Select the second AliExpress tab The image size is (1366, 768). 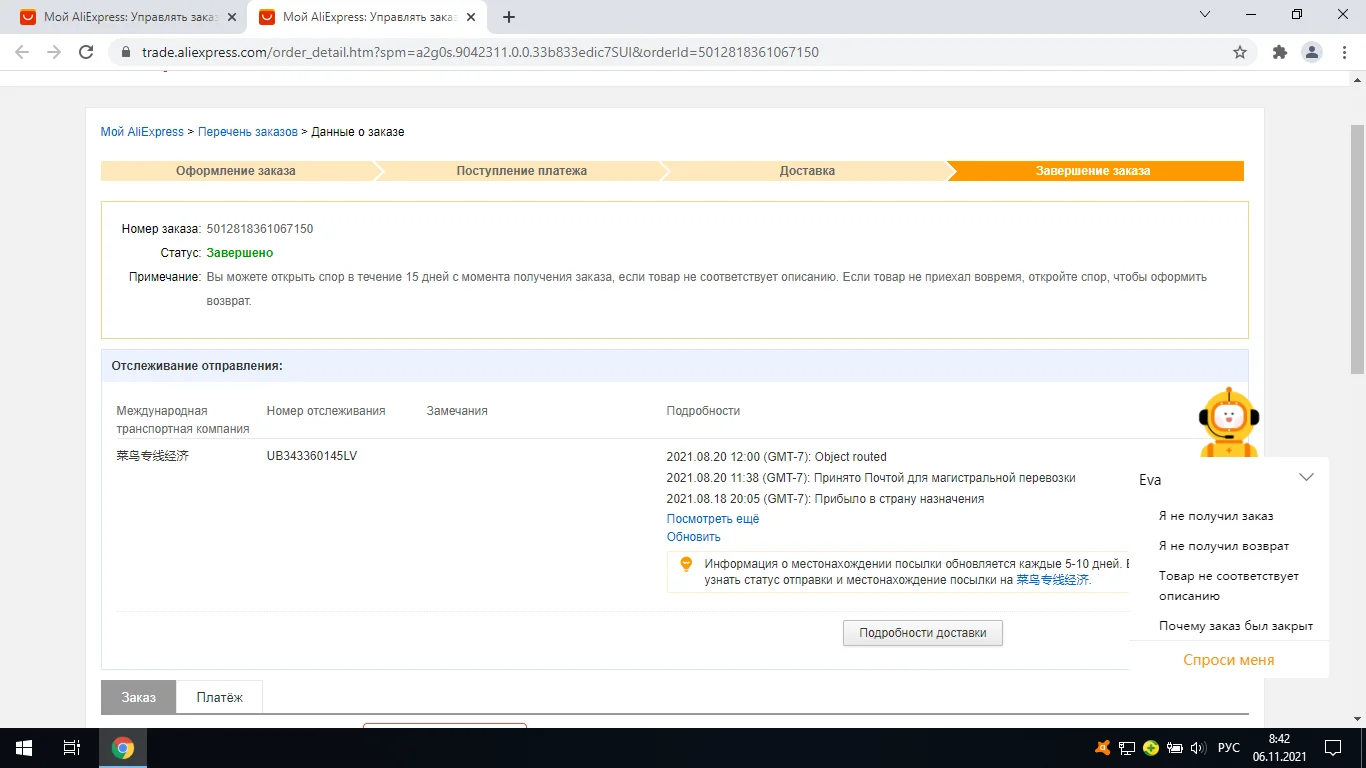367,17
